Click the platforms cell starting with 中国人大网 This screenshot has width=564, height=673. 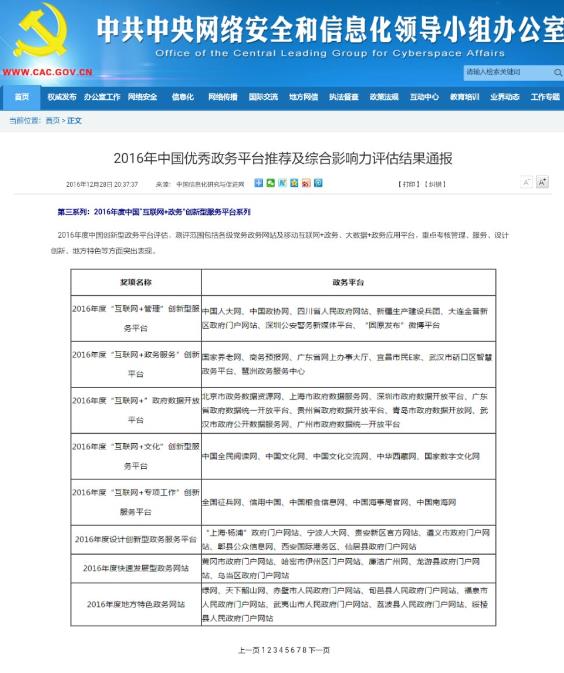pyautogui.click(x=348, y=318)
